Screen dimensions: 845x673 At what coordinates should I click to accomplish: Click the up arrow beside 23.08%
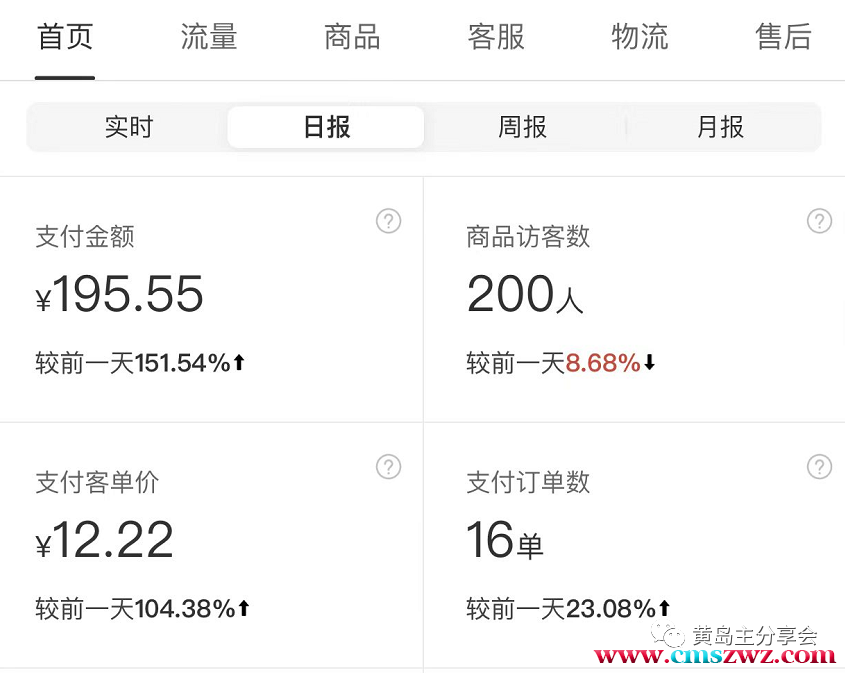(664, 608)
